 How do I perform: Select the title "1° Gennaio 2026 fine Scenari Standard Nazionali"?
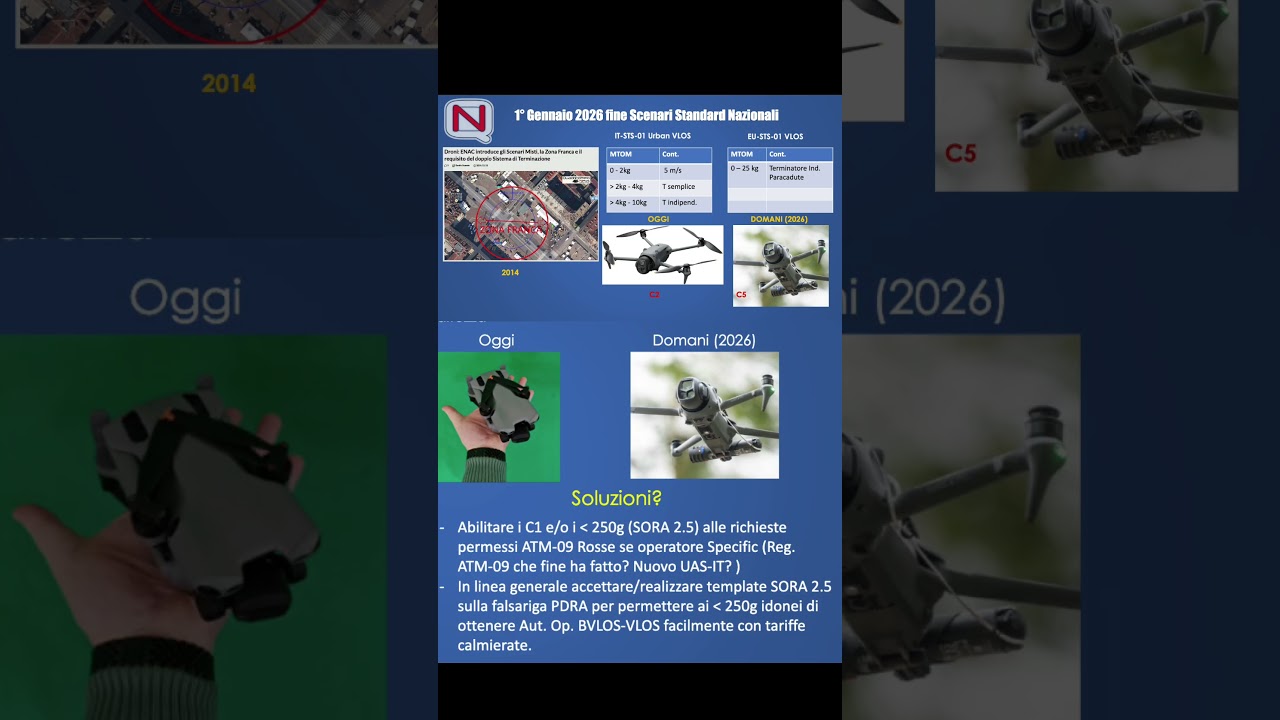click(646, 115)
